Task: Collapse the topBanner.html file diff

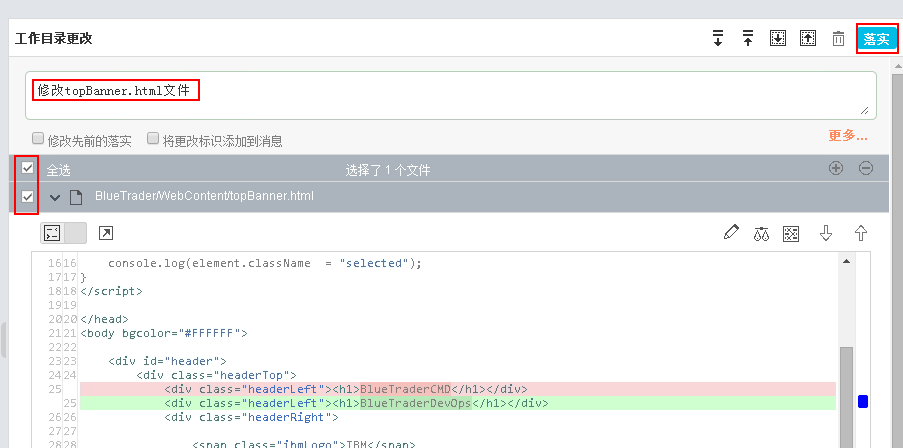Action: point(55,197)
